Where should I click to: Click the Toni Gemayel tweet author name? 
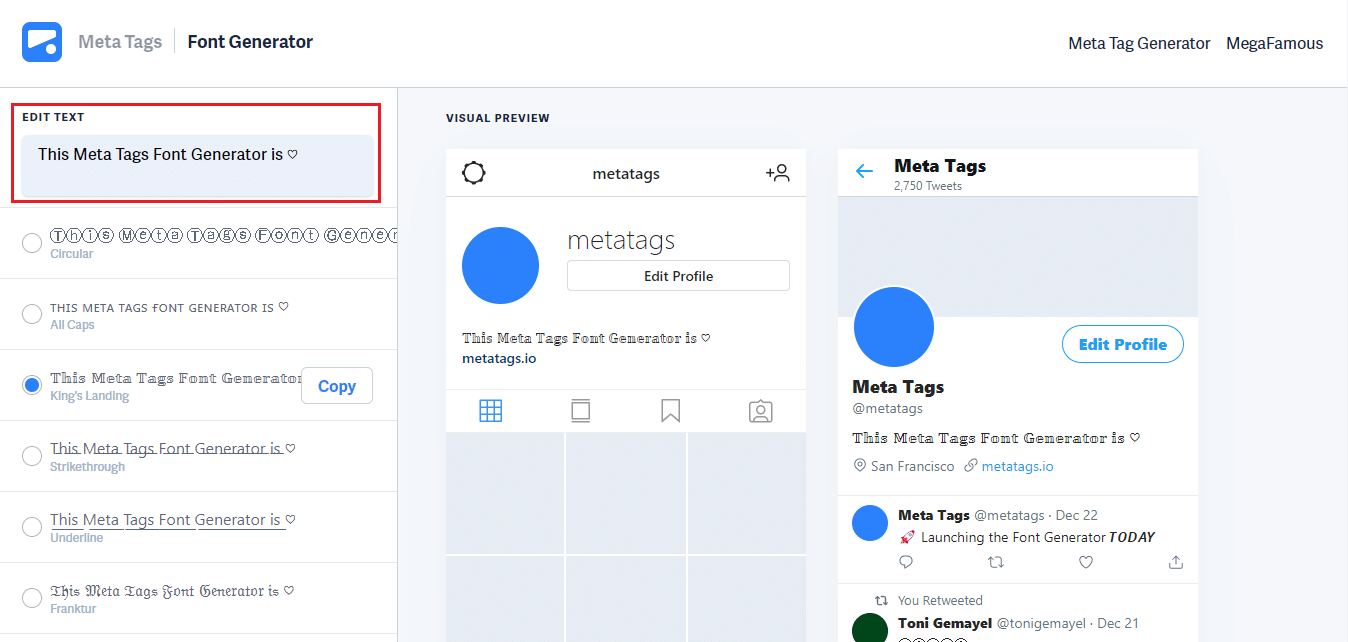(x=945, y=623)
